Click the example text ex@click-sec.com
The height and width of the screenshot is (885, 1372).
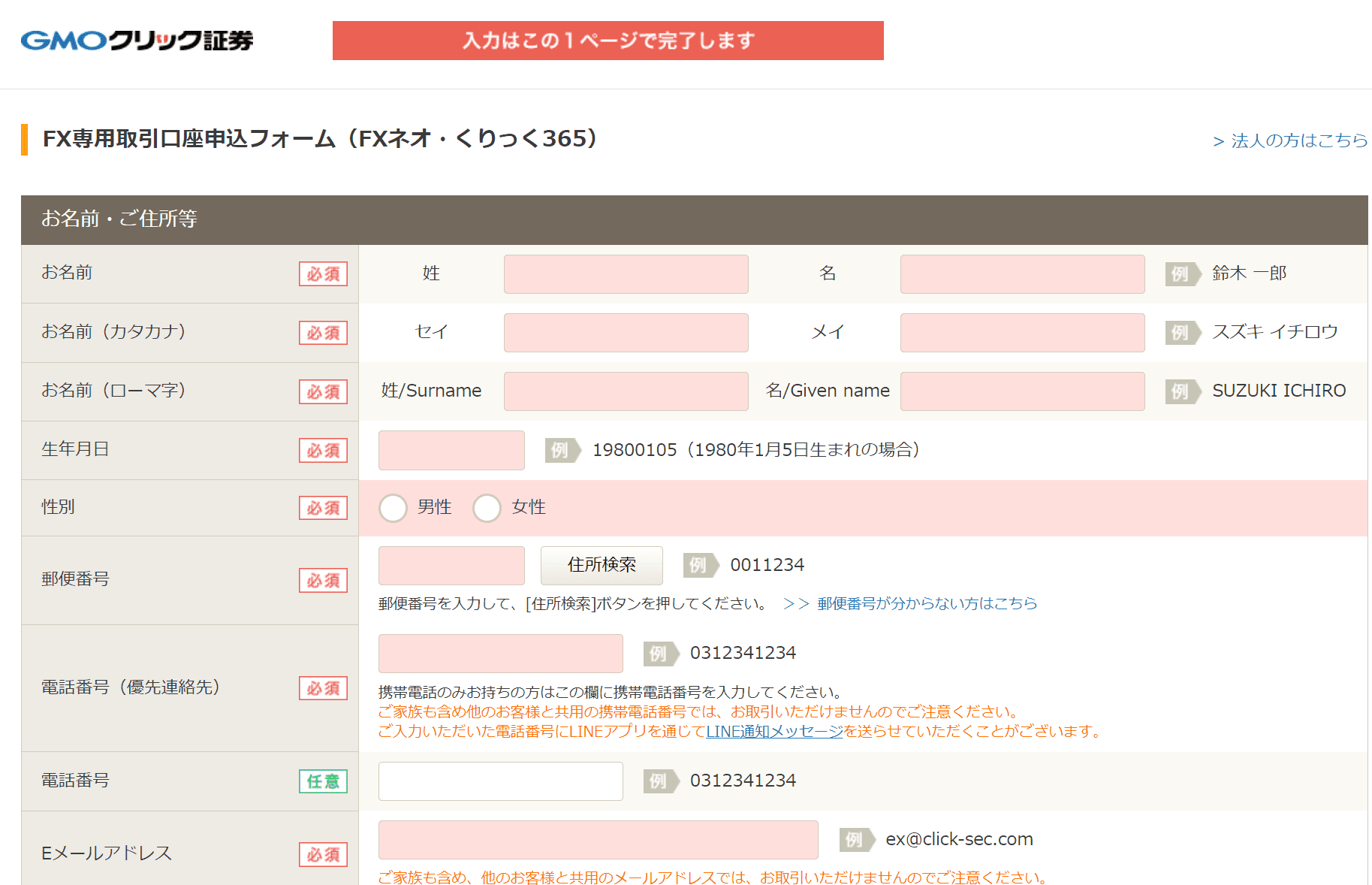959,839
